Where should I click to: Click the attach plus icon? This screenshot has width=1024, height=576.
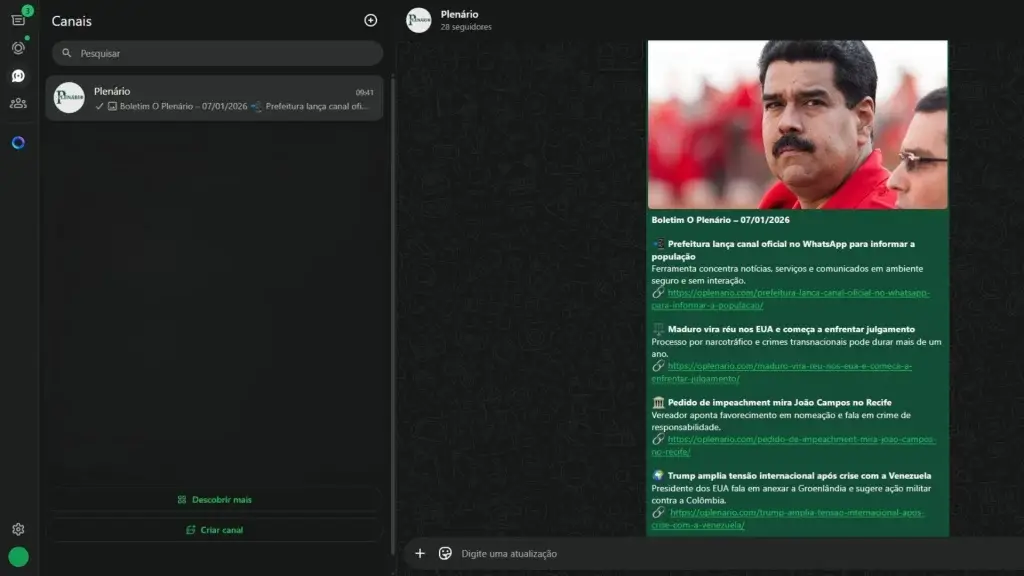pos(420,553)
